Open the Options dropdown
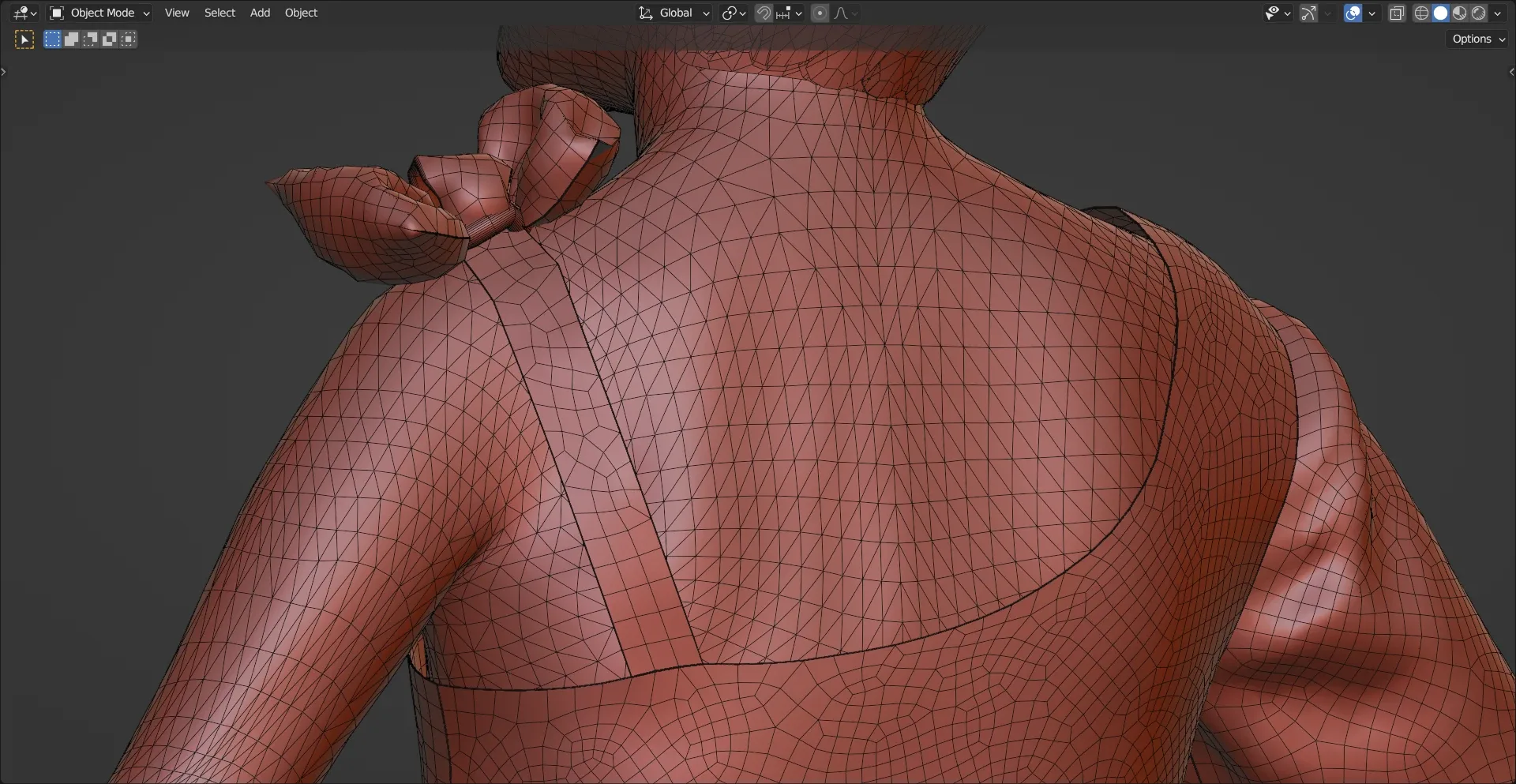 pyautogui.click(x=1478, y=39)
